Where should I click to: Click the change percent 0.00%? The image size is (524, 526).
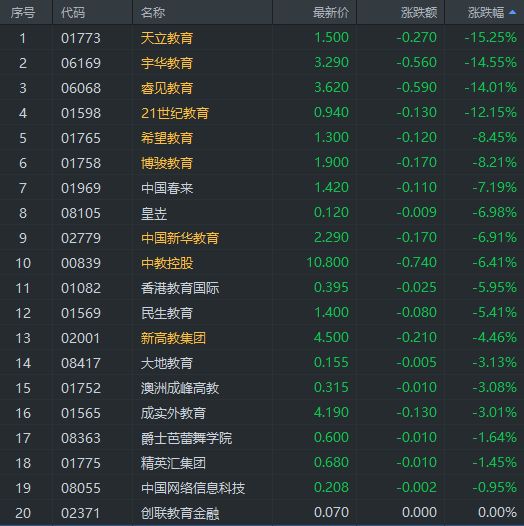coord(497,513)
